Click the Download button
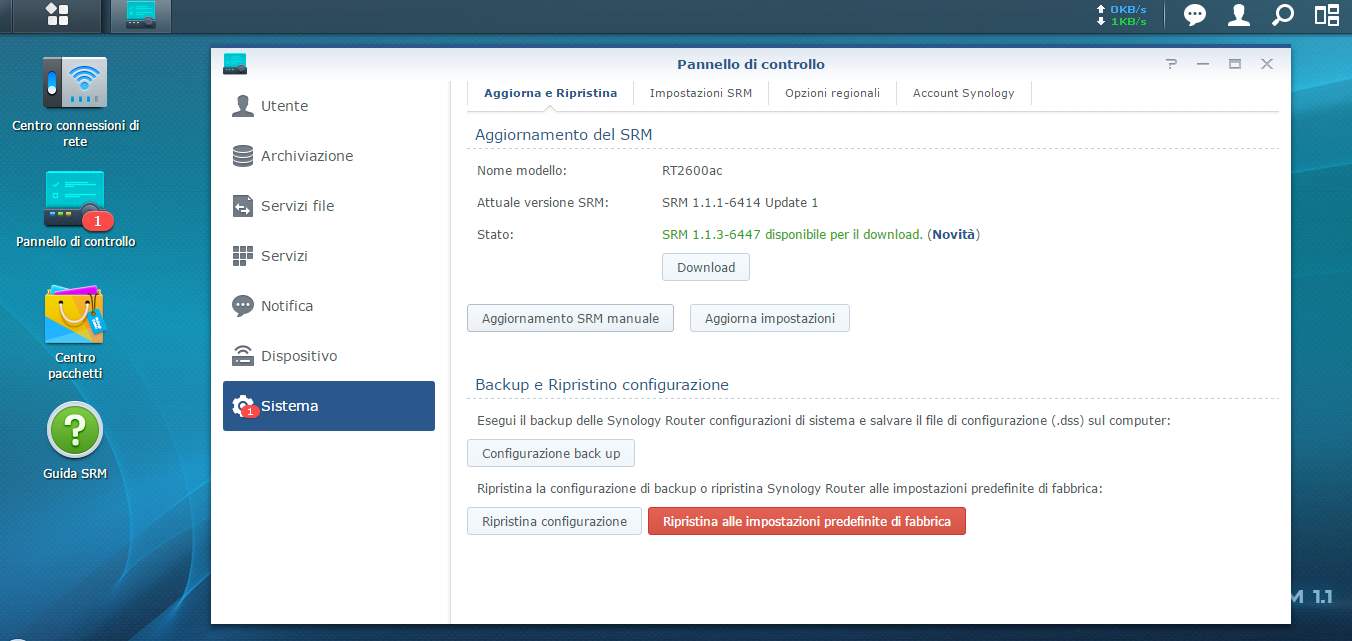This screenshot has height=641, width=1352. 706,267
